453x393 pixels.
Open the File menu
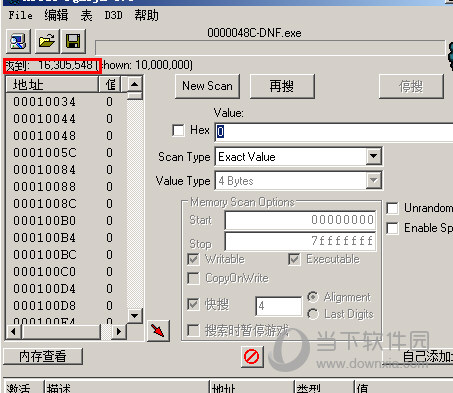pyautogui.click(x=21, y=15)
